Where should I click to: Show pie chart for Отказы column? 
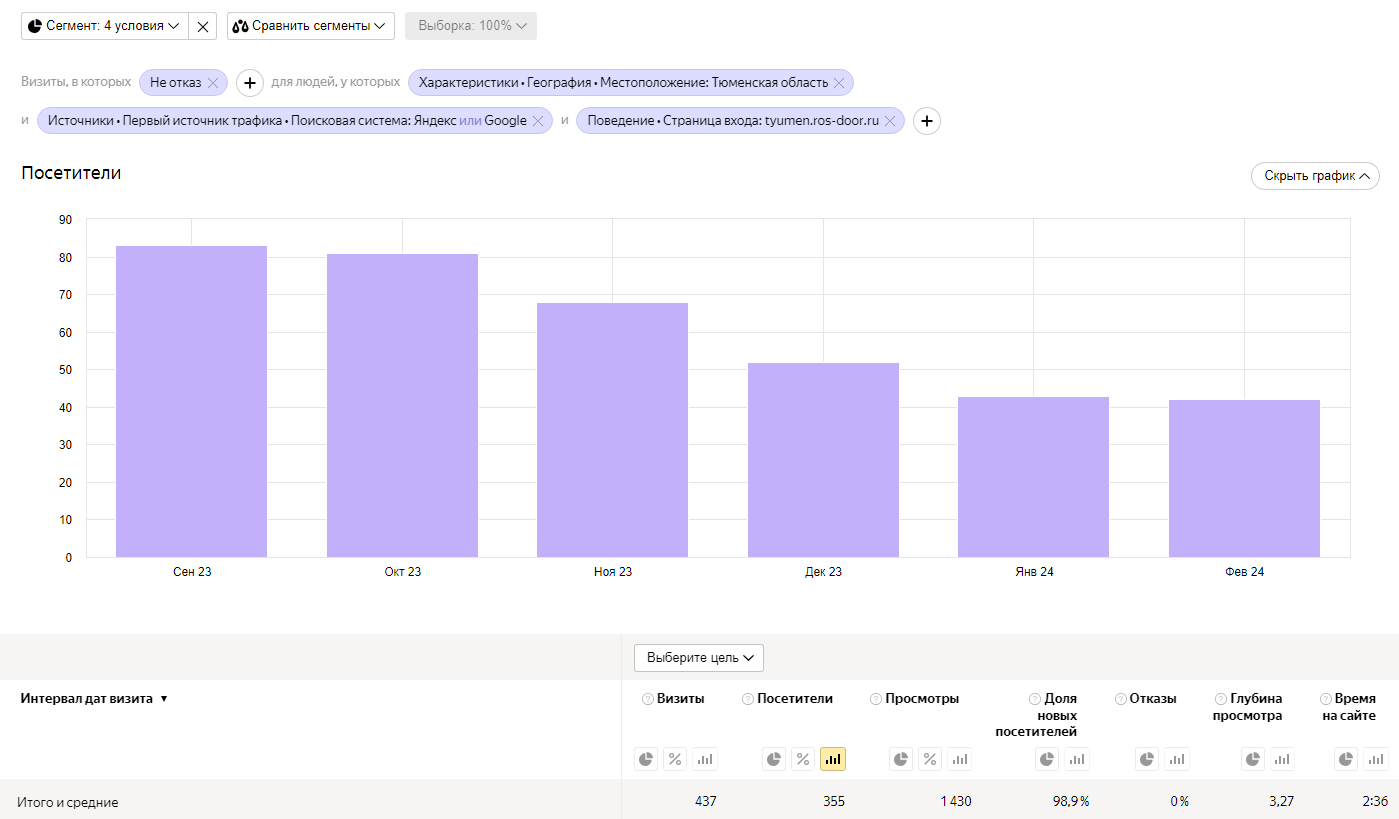pos(1147,759)
